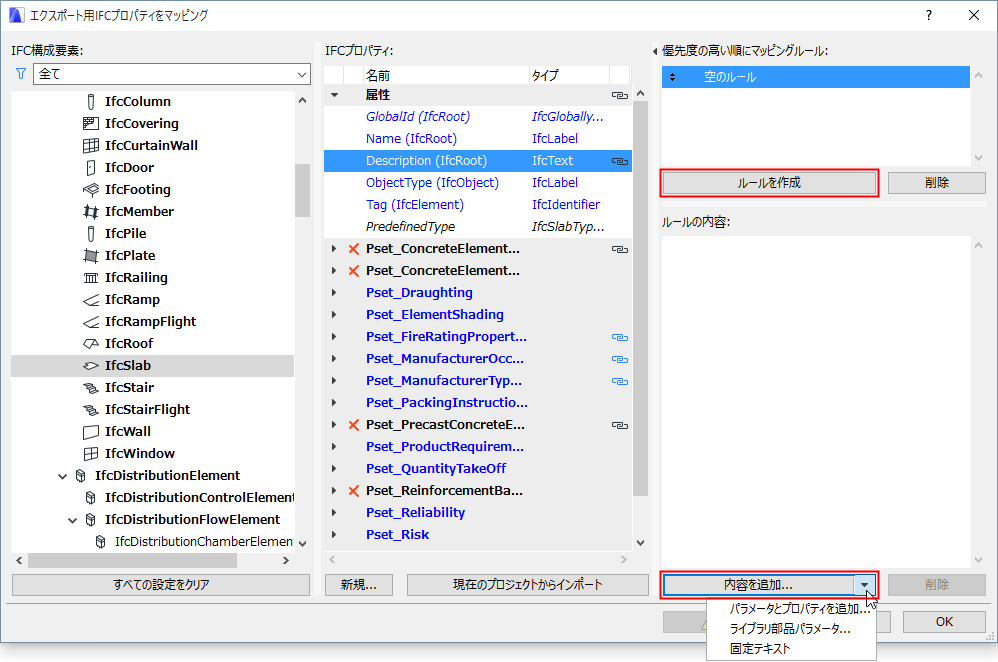Expand Pset_Reliability property set
The image size is (998, 662).
click(x=334, y=512)
